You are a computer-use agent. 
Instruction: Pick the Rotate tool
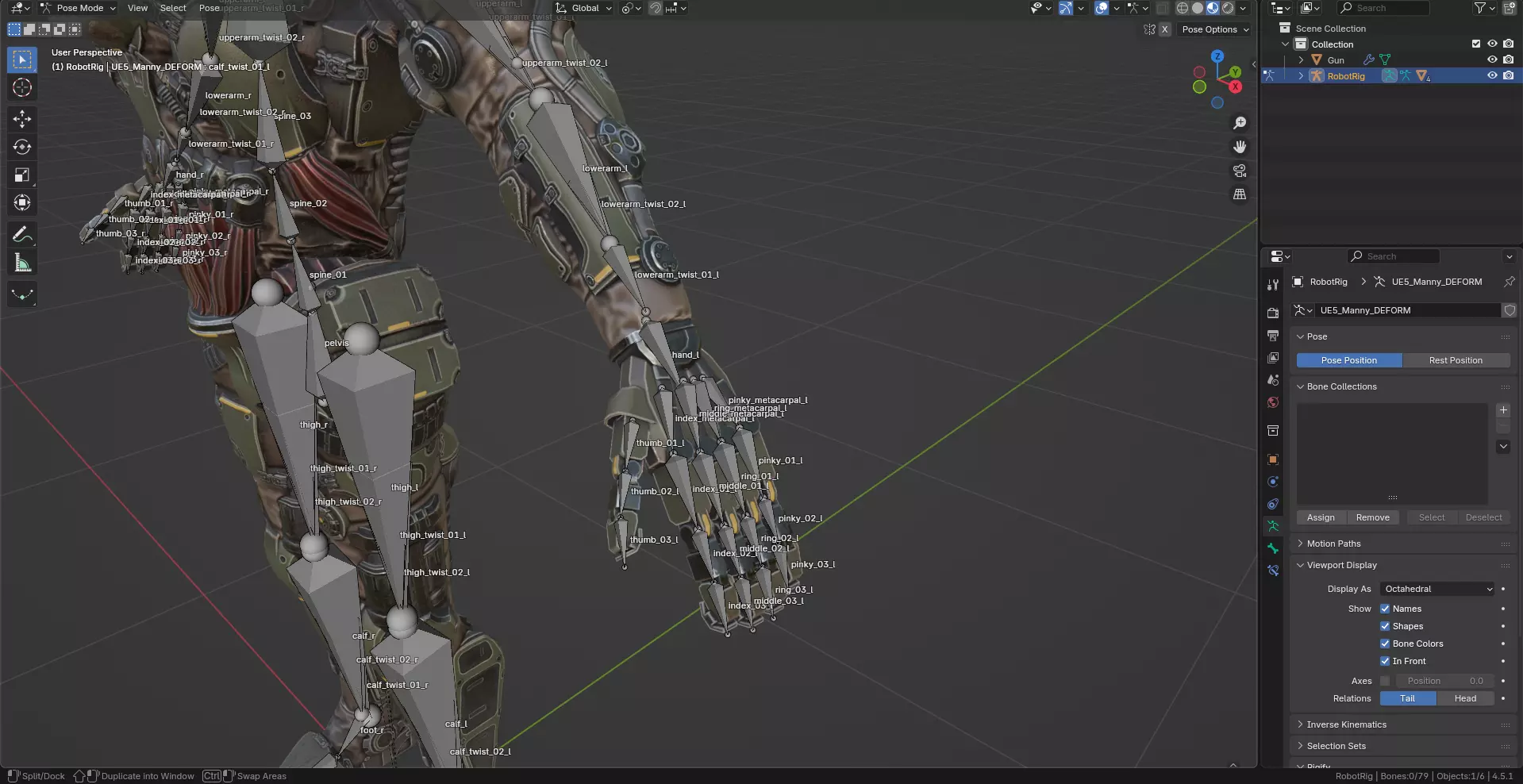point(22,147)
